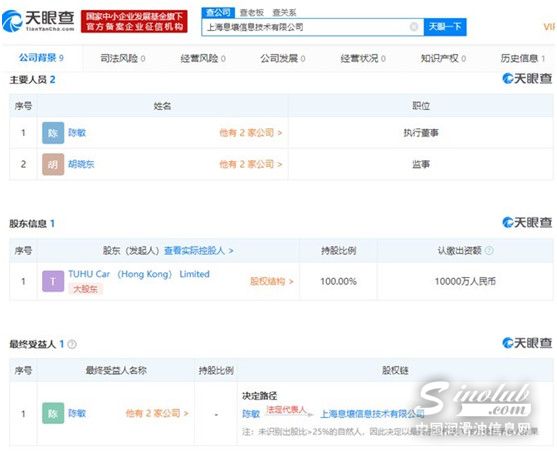This screenshot has height=452, width=557.
Task: Expand 他有2家公司 for 陈敏 in 主要人员
Action: coord(250,133)
